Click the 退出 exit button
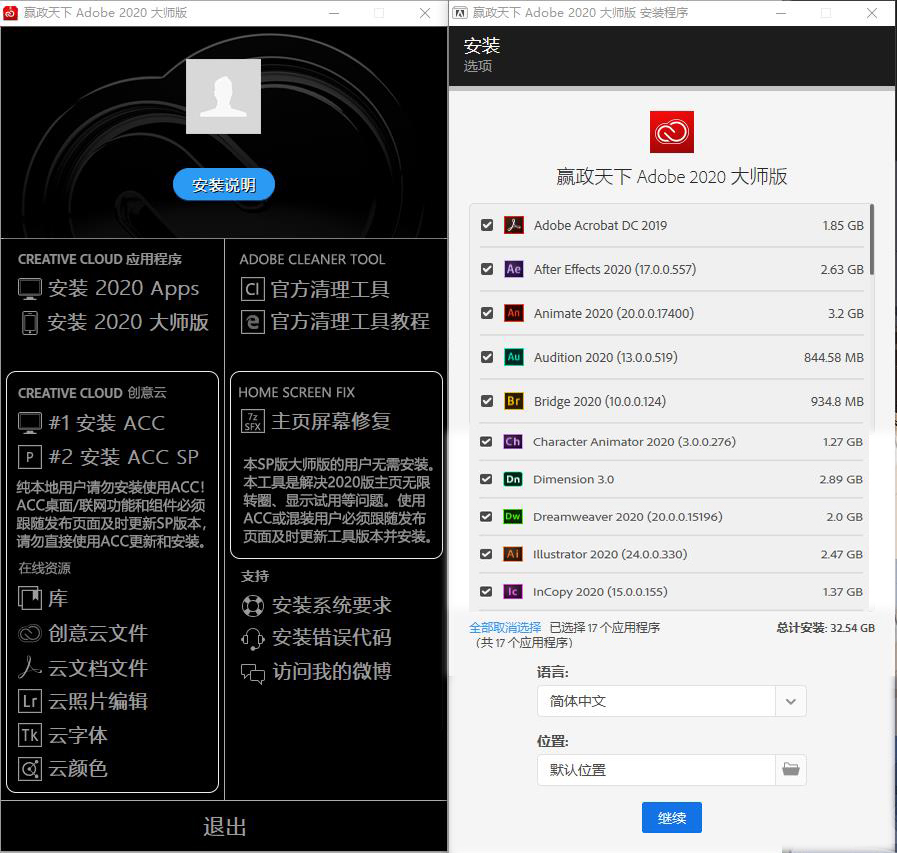Image resolution: width=897 pixels, height=853 pixels. pyautogui.click(x=224, y=827)
